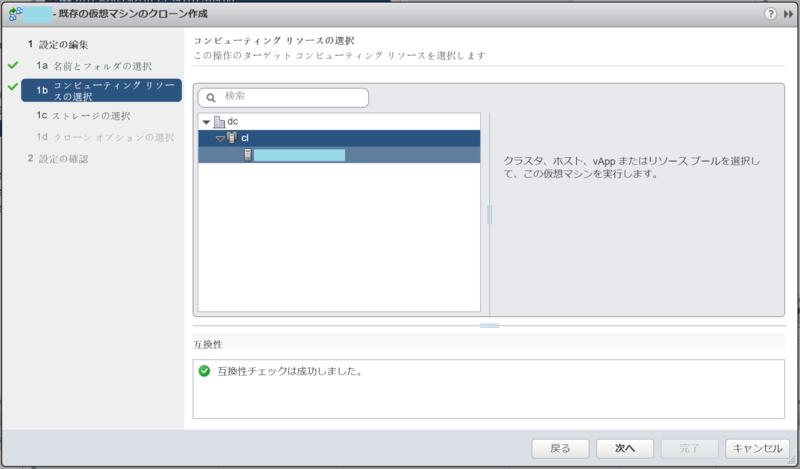
Task: Click the 既存の仮想マシンのクローン作成 dialog title
Action: point(133,14)
